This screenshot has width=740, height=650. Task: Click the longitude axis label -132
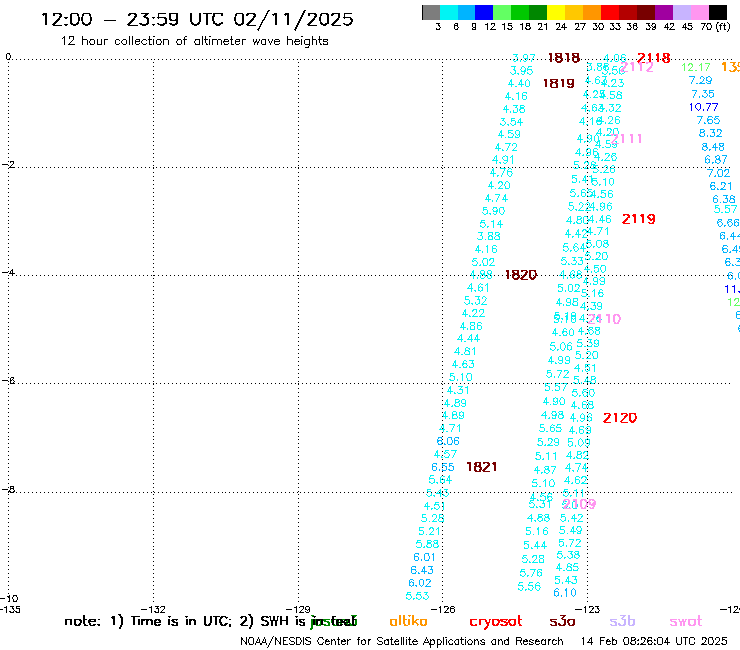[x=153, y=609]
